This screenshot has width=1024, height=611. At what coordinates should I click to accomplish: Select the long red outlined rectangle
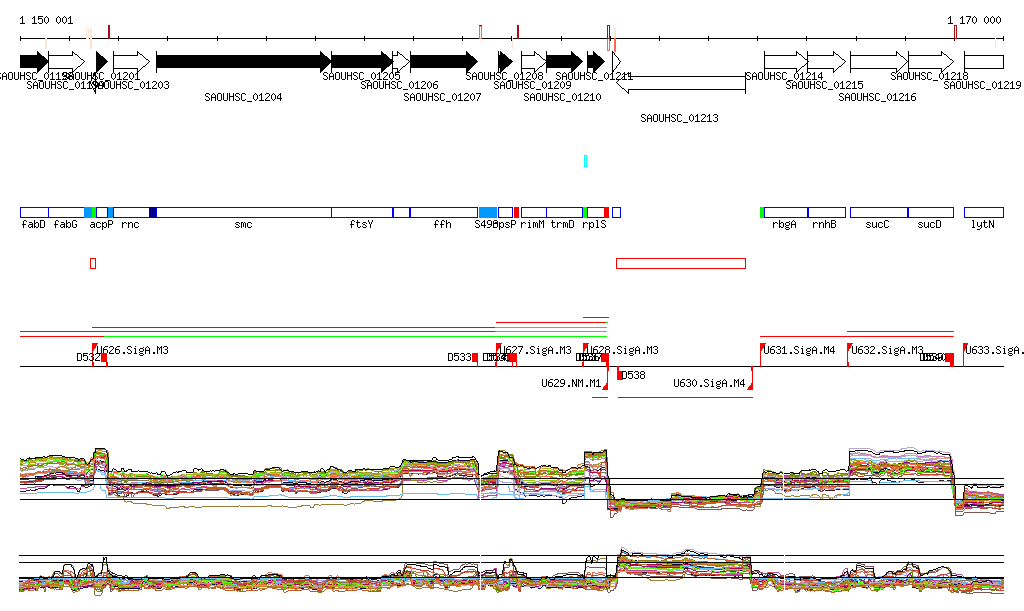pos(680,263)
